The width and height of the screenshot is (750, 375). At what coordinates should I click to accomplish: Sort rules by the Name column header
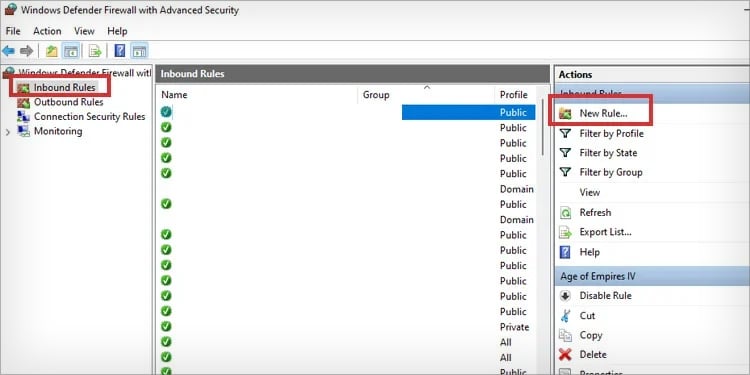174,95
